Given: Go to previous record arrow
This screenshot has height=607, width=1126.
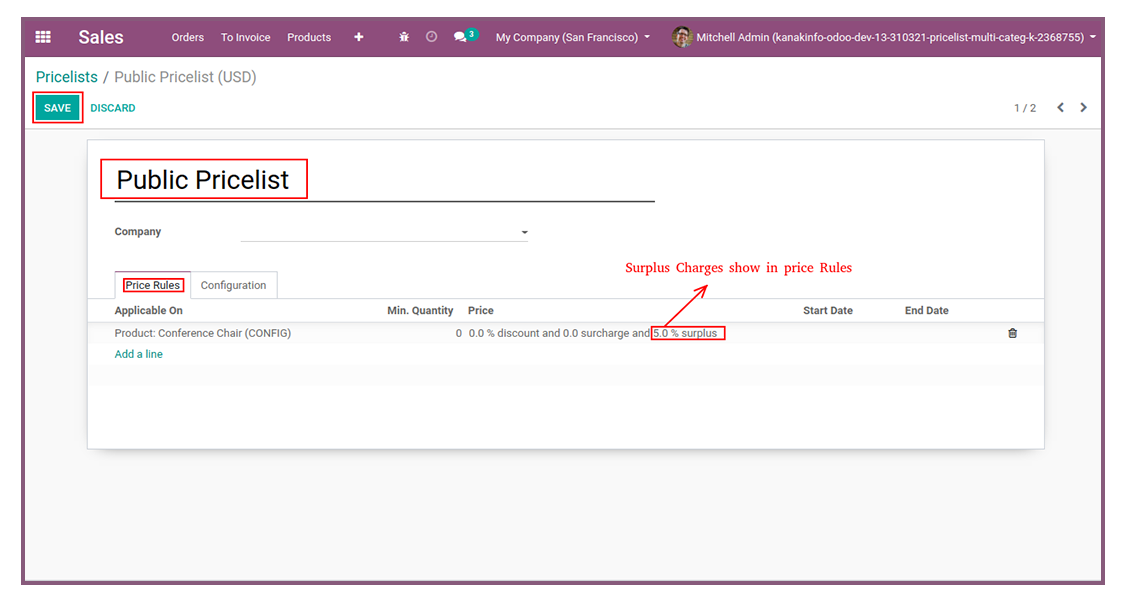Looking at the screenshot, I should (x=1061, y=108).
